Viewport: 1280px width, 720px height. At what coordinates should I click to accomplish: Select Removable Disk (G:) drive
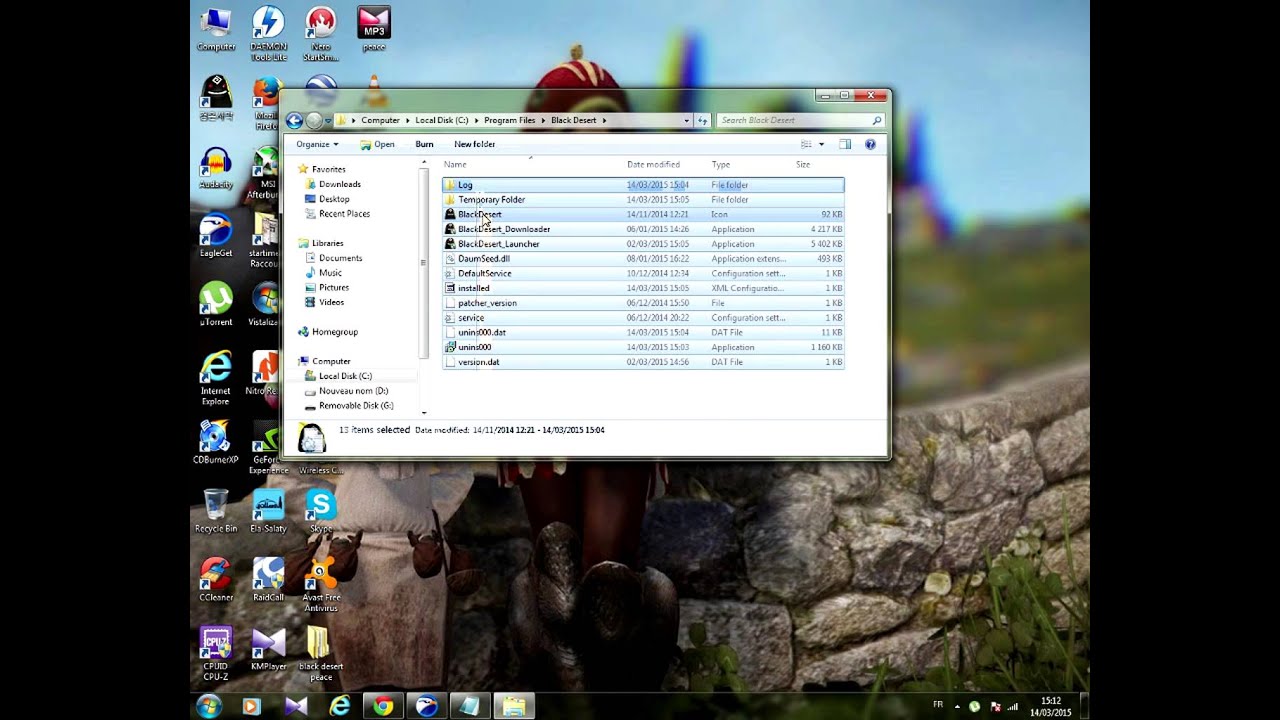(356, 406)
